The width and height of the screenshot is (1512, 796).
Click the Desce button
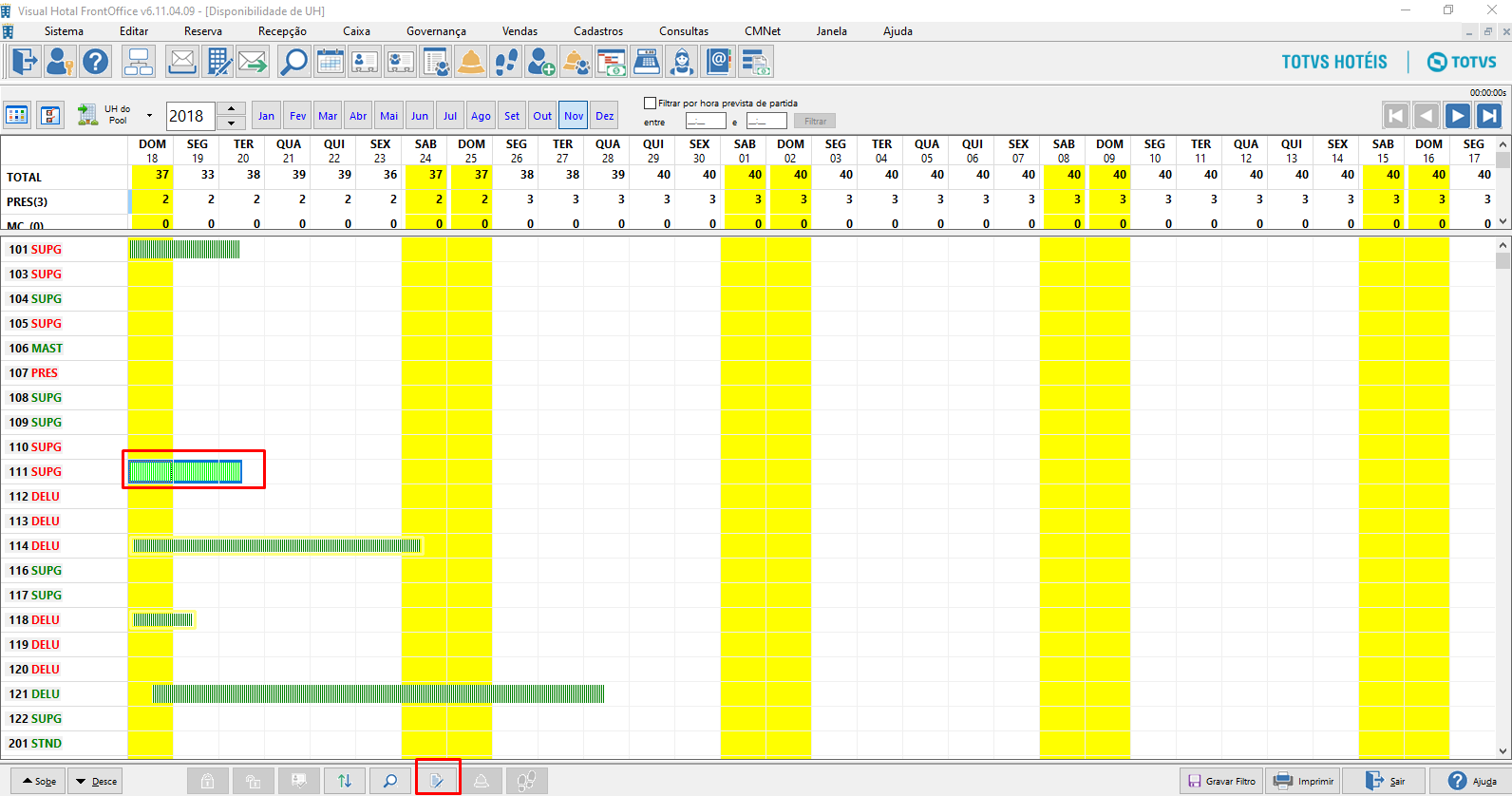pos(97,781)
